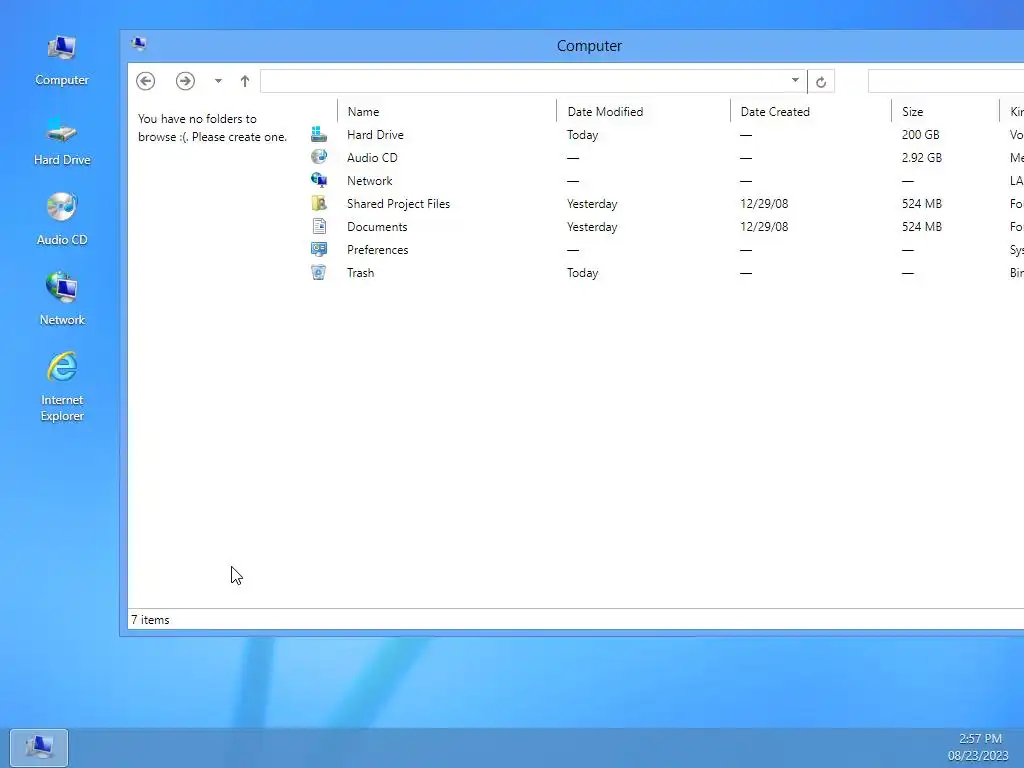This screenshot has width=1024, height=768.
Task: Expand the address bar dropdown
Action: point(795,80)
